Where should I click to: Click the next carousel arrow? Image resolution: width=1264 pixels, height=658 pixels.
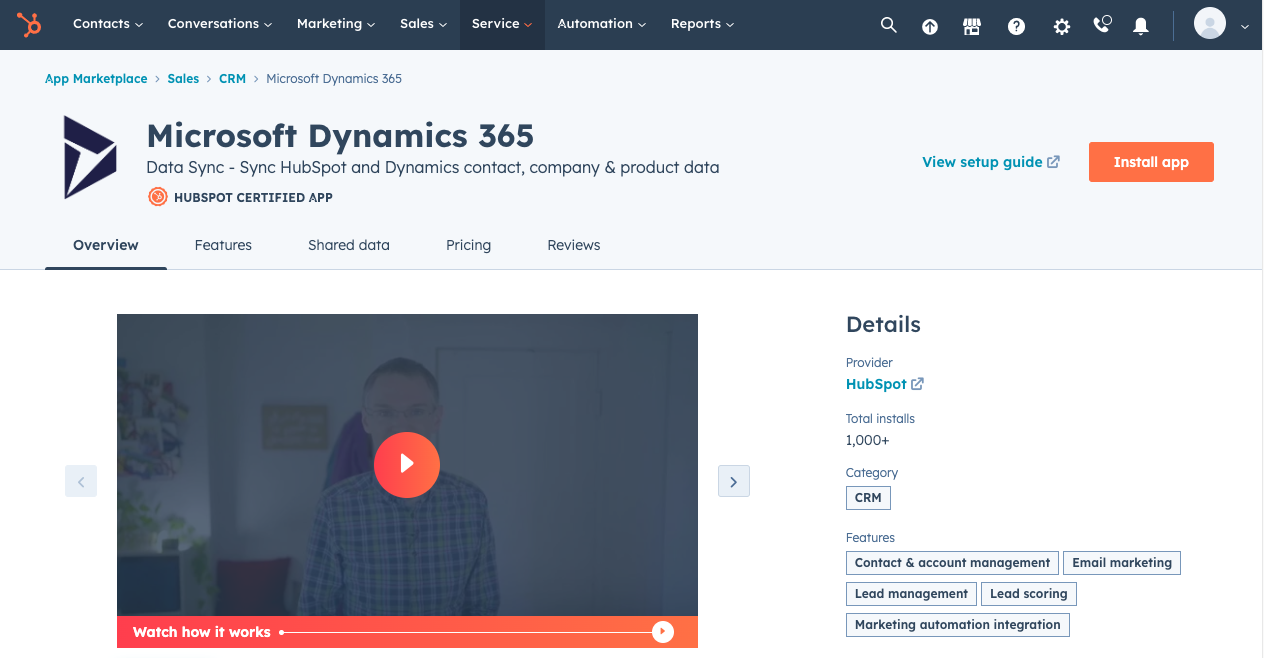(x=733, y=481)
